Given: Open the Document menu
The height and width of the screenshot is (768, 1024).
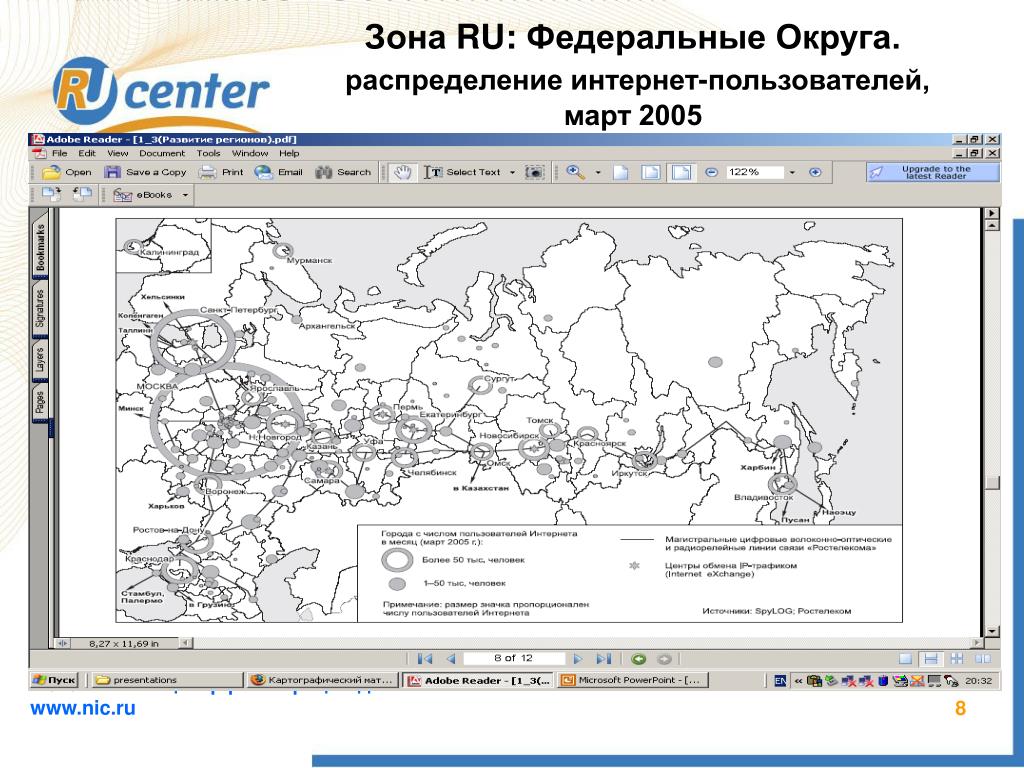Looking at the screenshot, I should pos(162,153).
